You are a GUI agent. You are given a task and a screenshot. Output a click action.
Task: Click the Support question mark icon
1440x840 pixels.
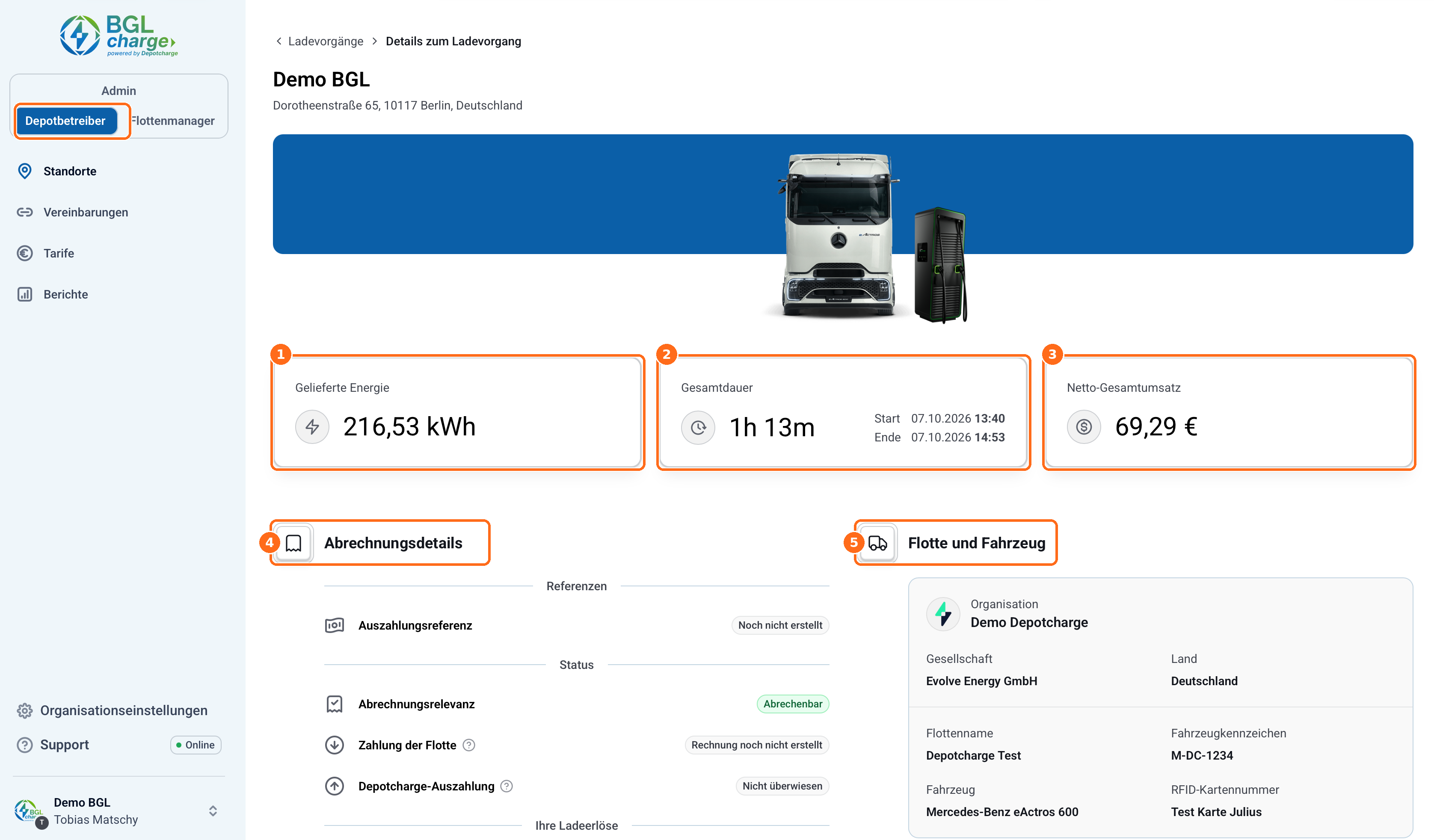pos(24,745)
